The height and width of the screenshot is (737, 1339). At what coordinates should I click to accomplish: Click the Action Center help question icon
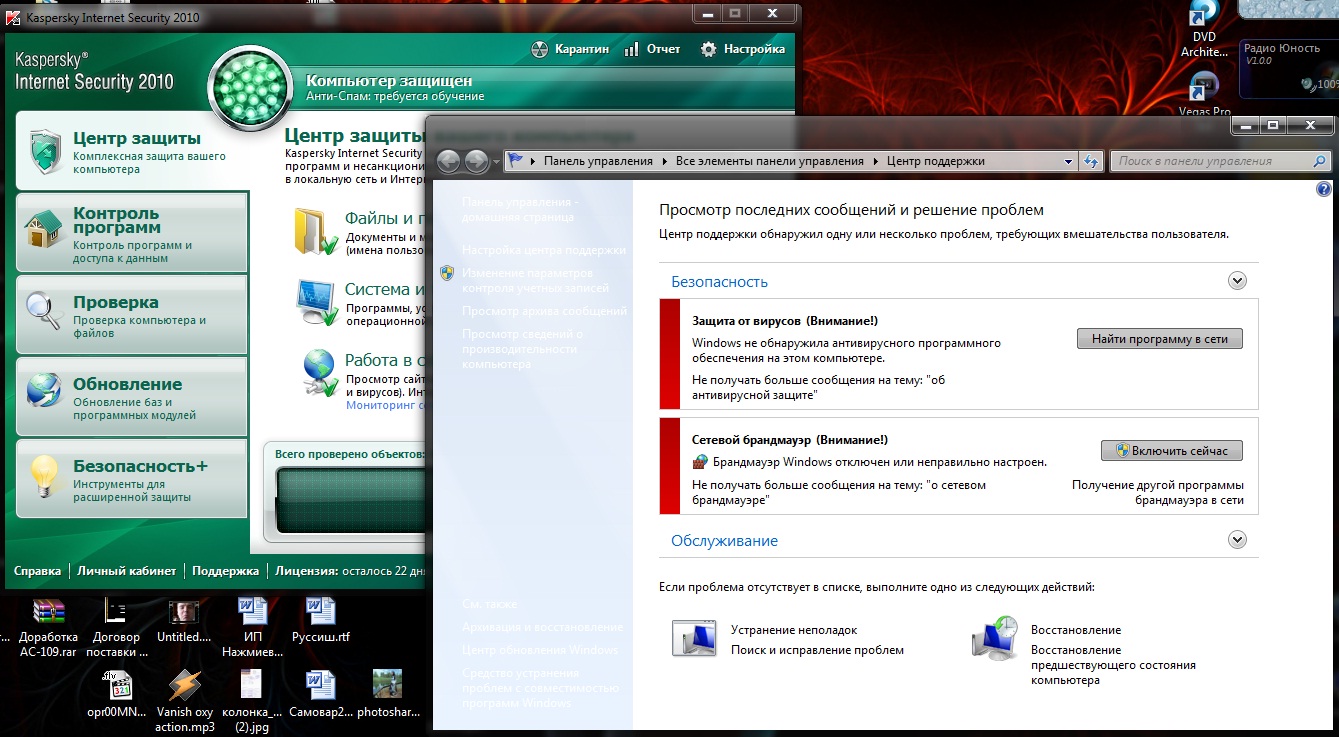click(x=1324, y=188)
